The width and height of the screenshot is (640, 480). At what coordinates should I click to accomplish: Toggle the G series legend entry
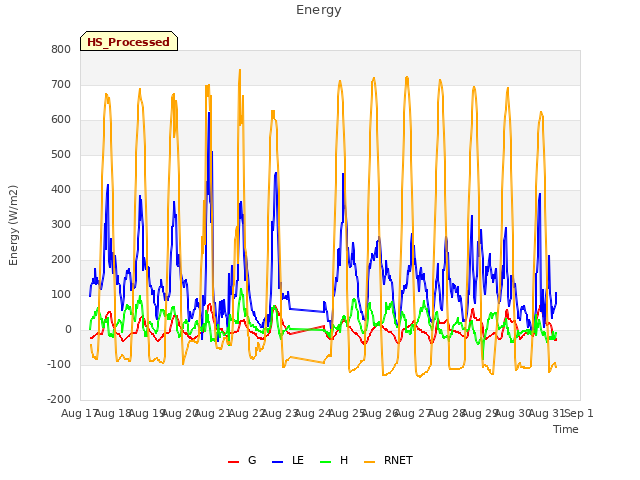[242, 461]
